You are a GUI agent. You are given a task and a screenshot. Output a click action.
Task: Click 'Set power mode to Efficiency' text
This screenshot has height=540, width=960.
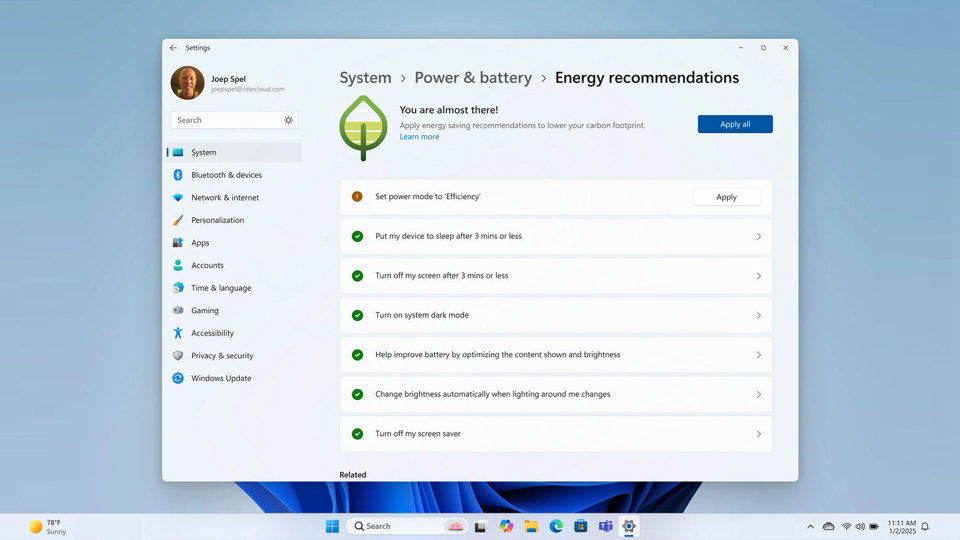[427, 197]
